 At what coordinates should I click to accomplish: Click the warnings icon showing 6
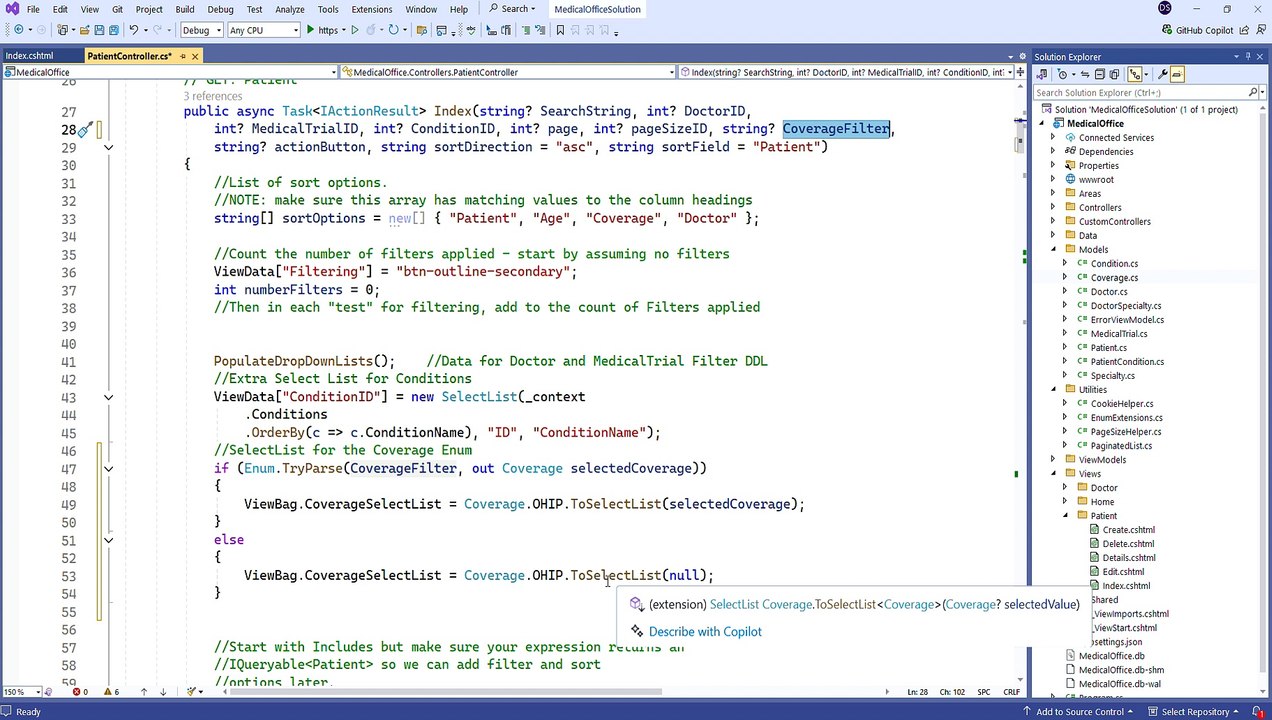(x=111, y=692)
